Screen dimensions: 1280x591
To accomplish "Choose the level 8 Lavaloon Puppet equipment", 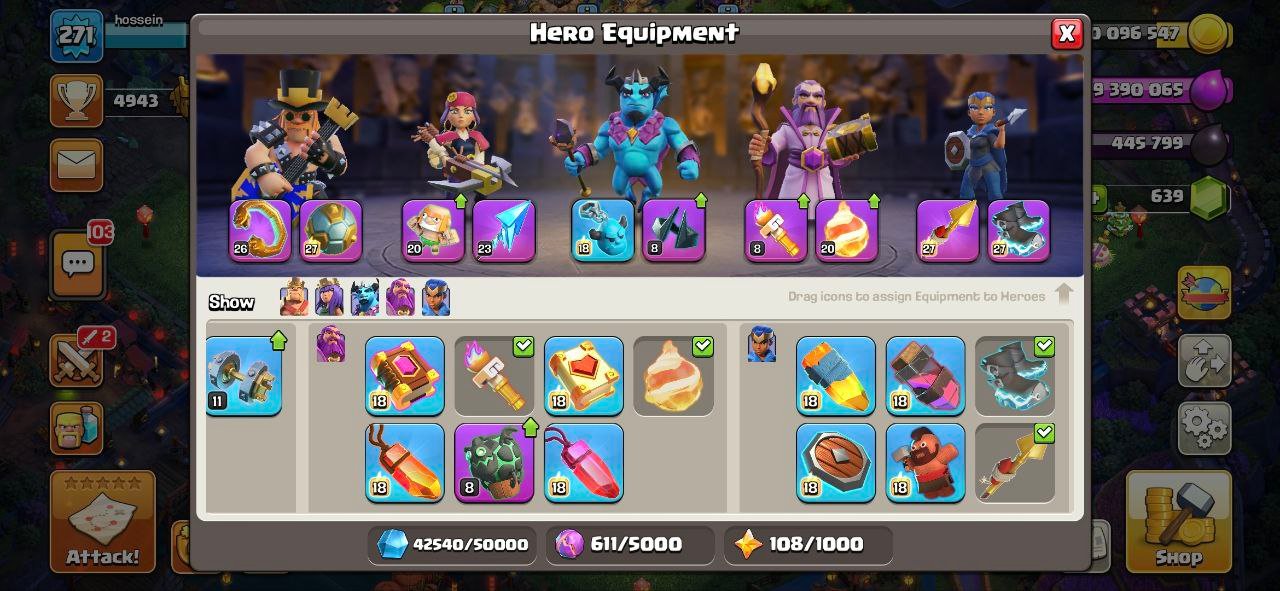I will coord(494,462).
